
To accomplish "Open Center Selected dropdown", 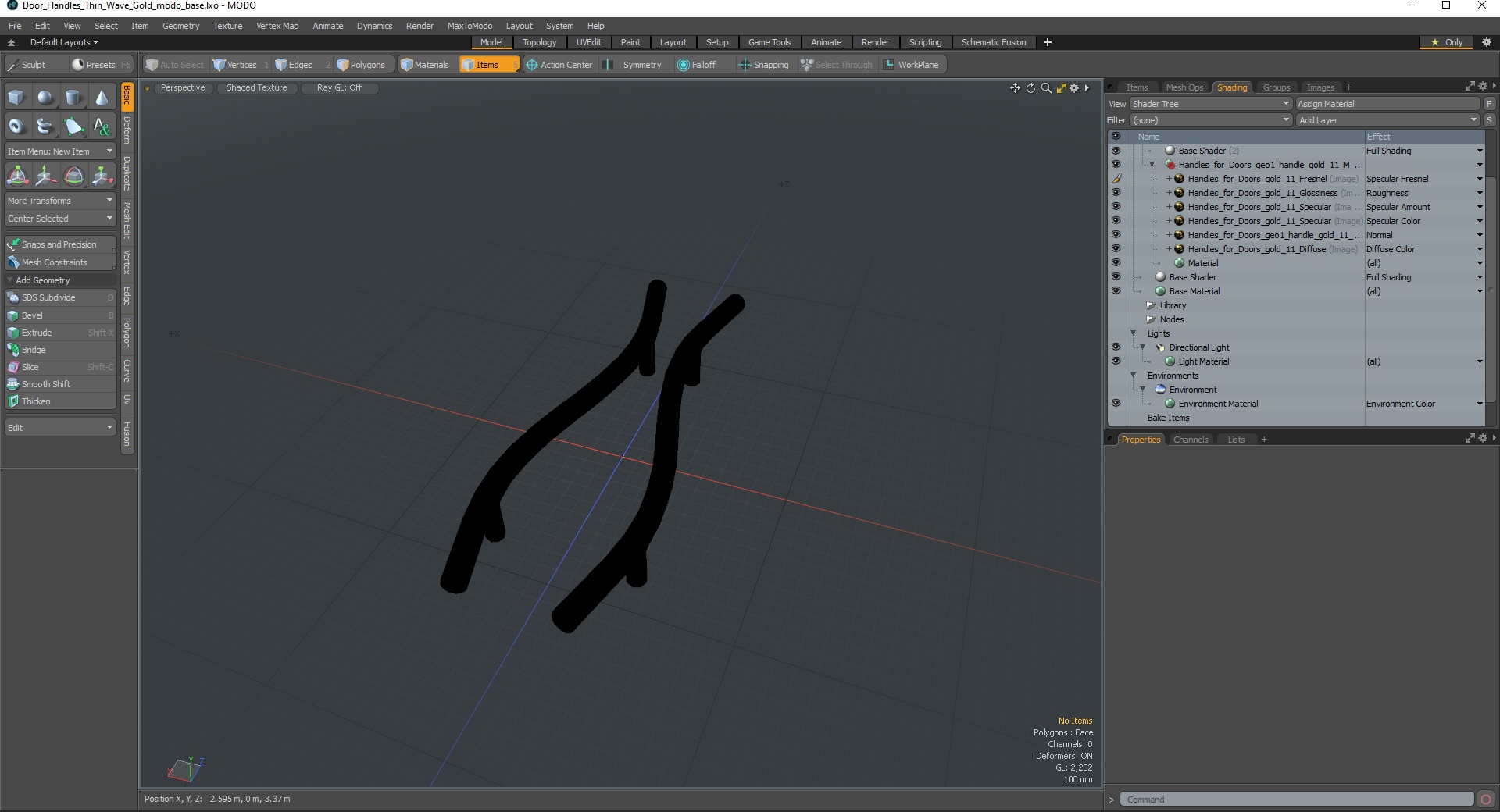I will 60,219.
